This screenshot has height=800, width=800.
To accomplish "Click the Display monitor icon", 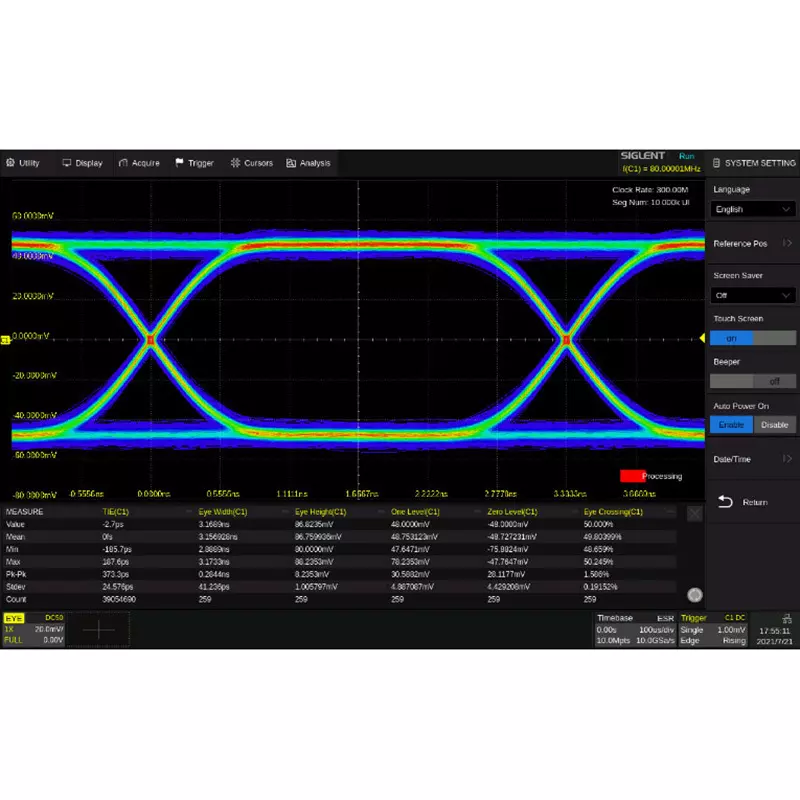I will coord(67,163).
